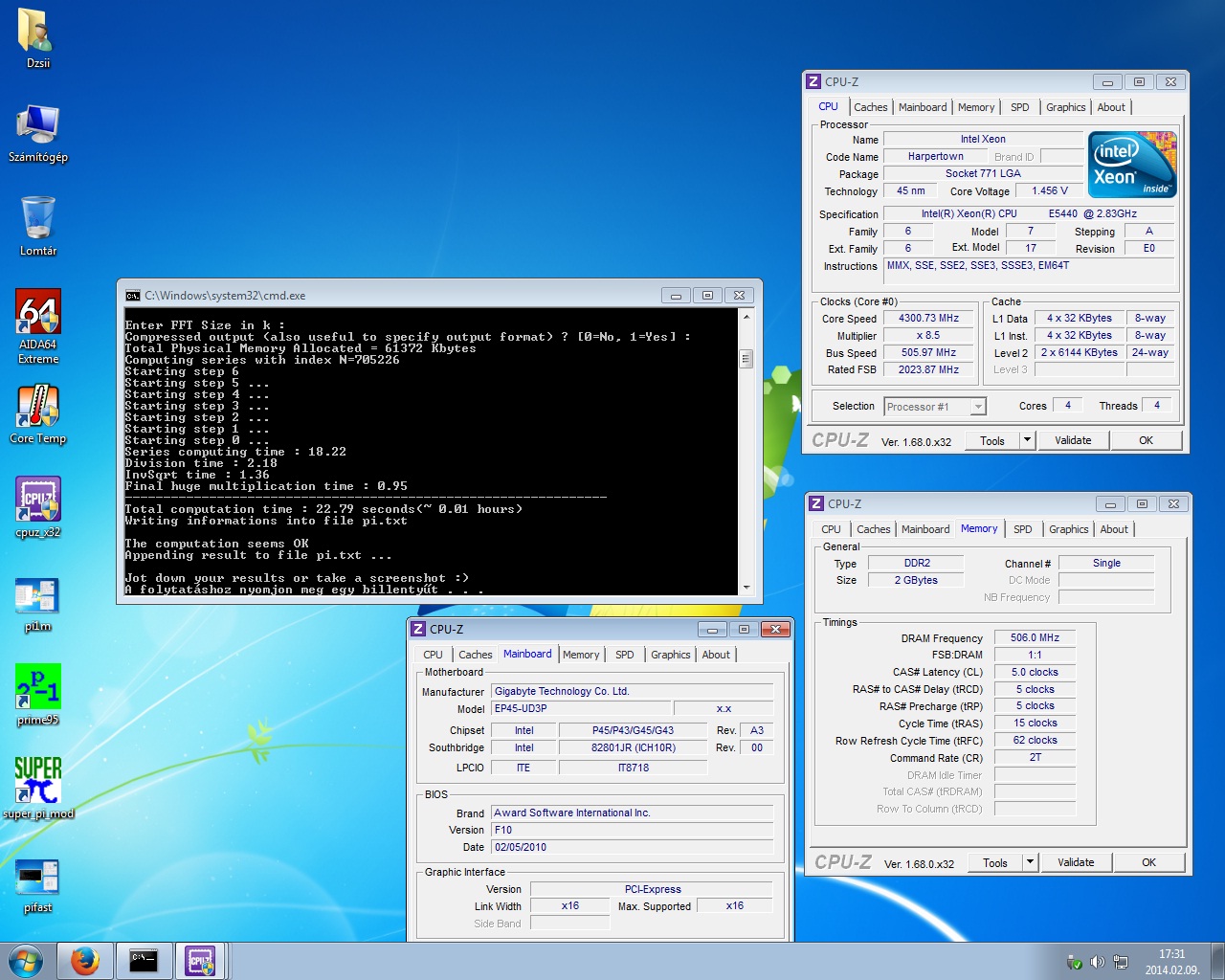This screenshot has height=980, width=1225.
Task: Click the security tray icon with the green check
Action: point(1075,962)
